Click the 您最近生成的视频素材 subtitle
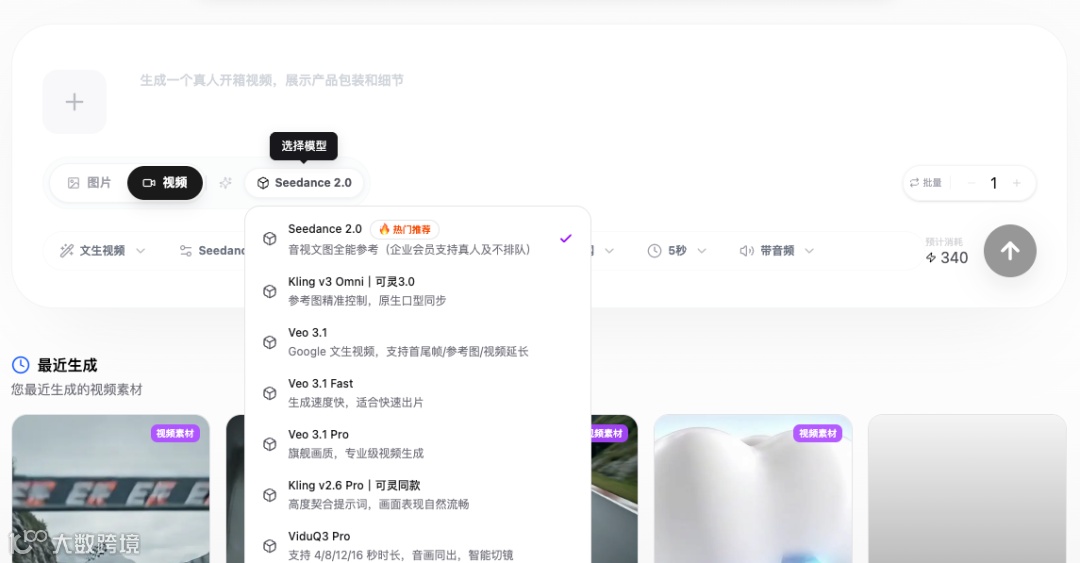The image size is (1080, 563). point(76,389)
